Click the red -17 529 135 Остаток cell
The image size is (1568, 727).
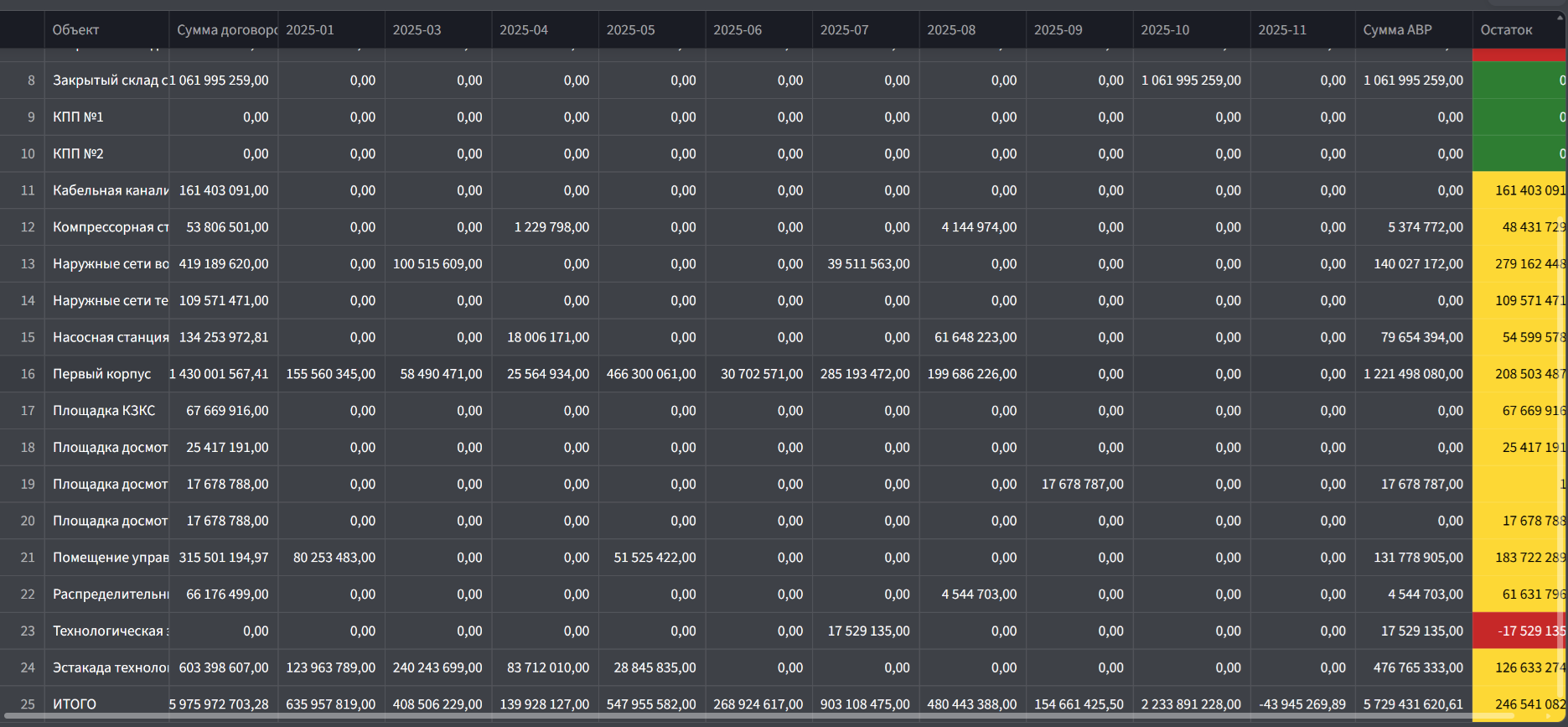coord(1519,631)
